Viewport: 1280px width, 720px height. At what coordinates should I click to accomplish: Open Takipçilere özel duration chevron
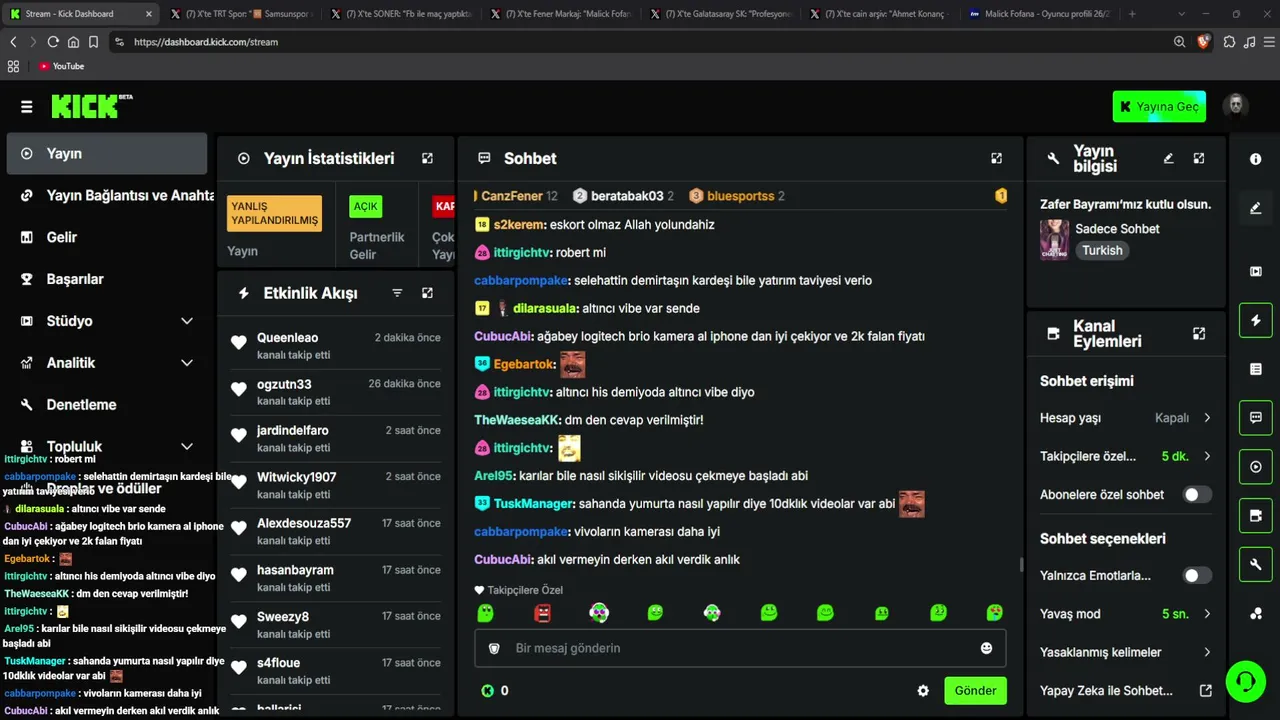pos(1207,456)
